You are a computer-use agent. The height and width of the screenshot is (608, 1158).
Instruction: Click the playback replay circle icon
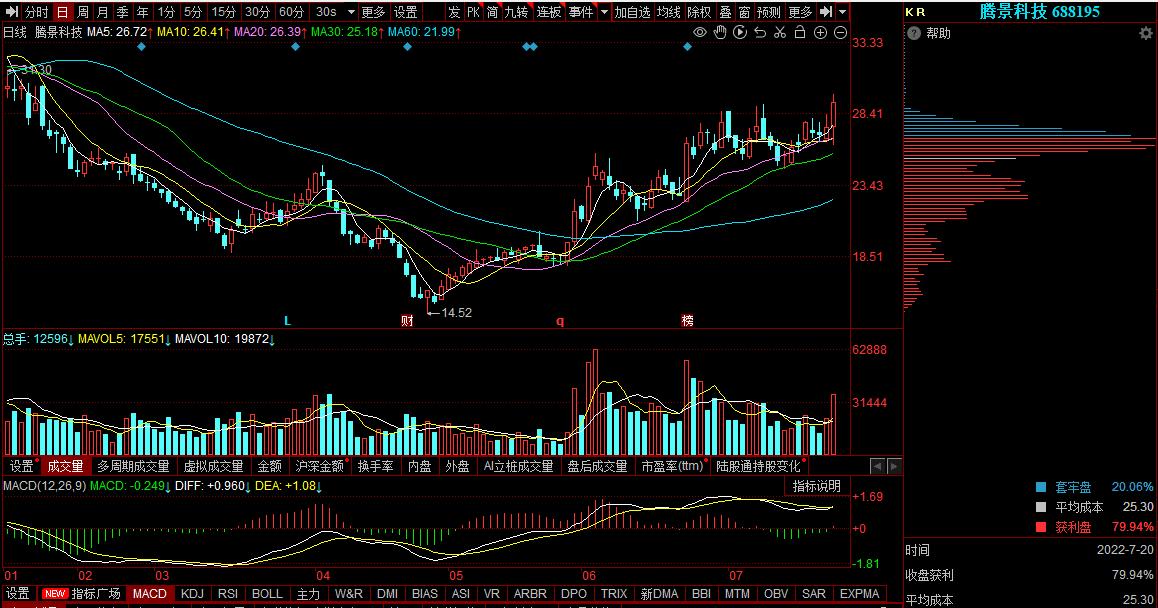740,33
